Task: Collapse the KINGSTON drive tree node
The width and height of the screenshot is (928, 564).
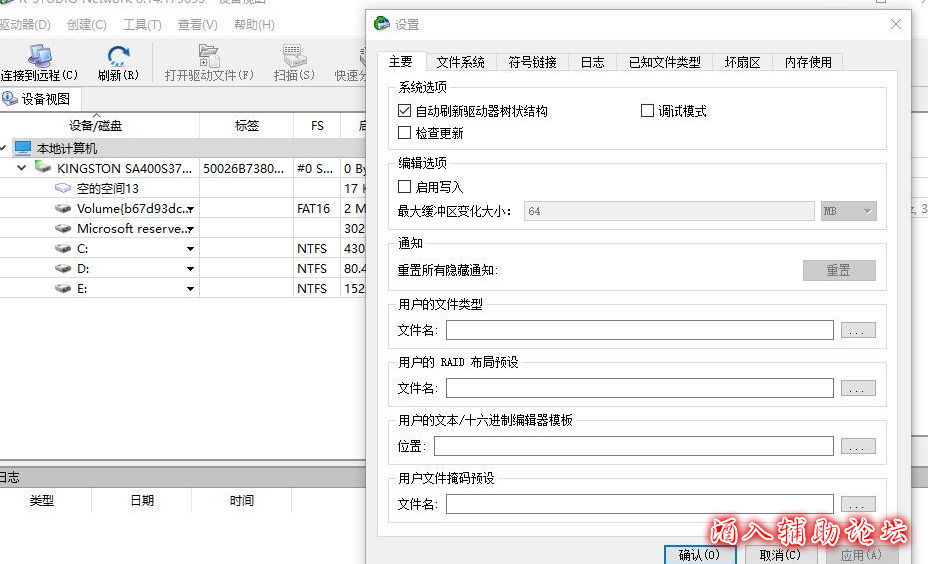Action: pyautogui.click(x=21, y=168)
